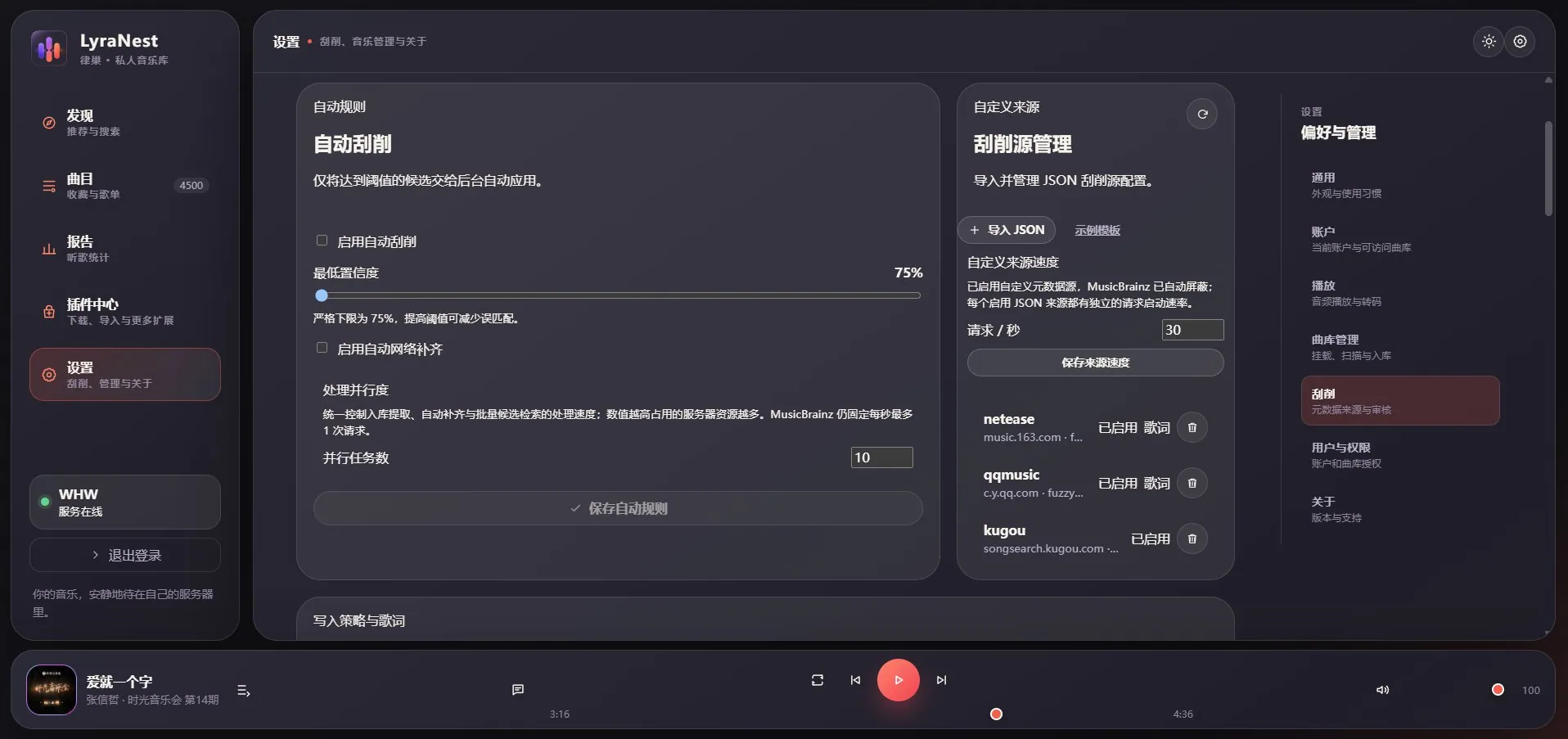Switch to 曲库管理 settings tab
Screen dimensions: 1568x739
click(x=1400, y=347)
